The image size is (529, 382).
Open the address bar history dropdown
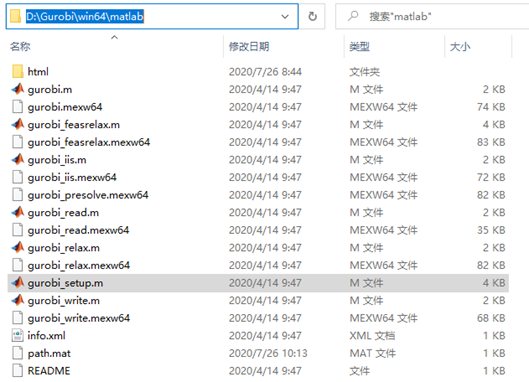click(285, 16)
